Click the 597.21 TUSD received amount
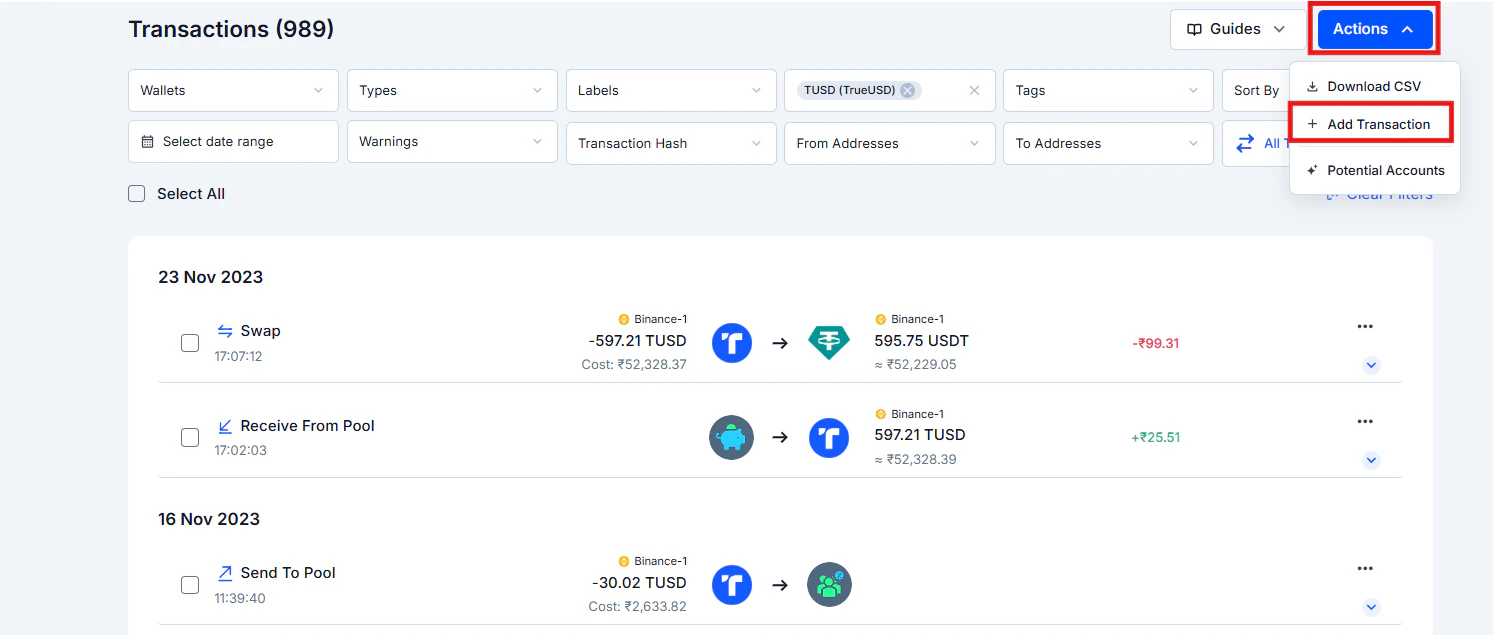The image size is (1493, 635). pos(920,435)
